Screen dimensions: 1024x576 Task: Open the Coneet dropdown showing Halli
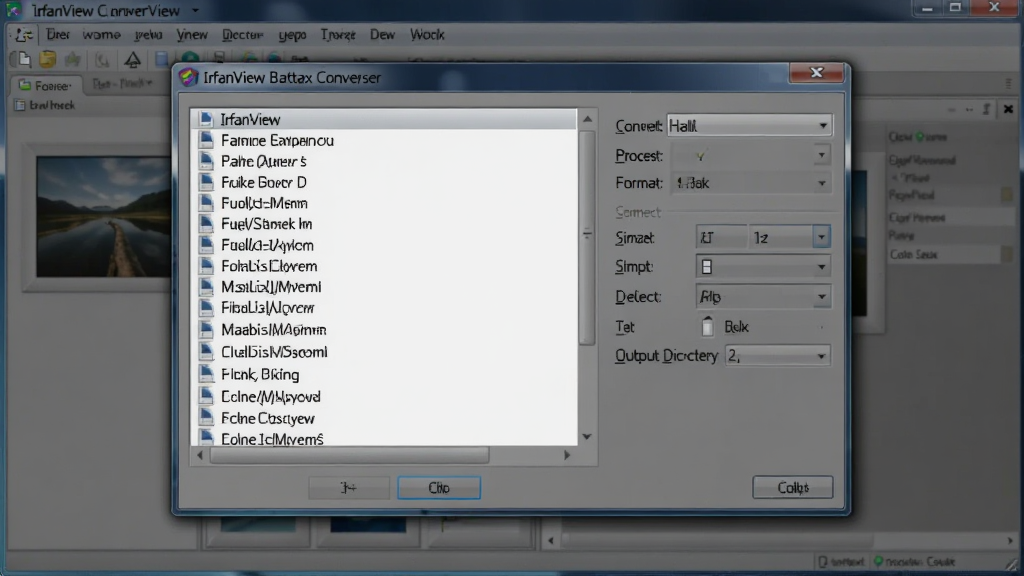(749, 125)
